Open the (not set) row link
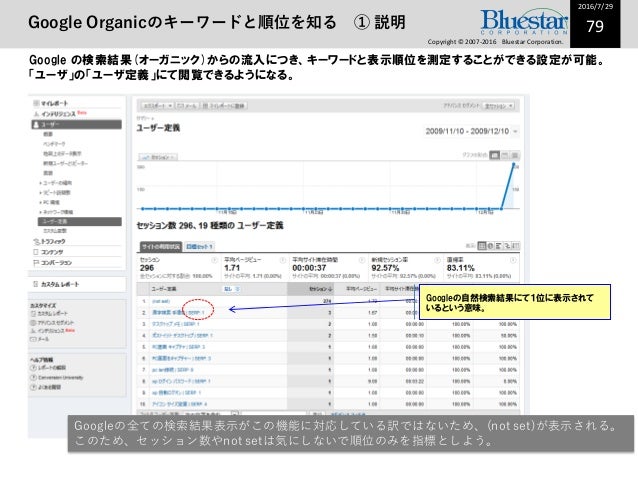The image size is (638, 479). click(161, 301)
